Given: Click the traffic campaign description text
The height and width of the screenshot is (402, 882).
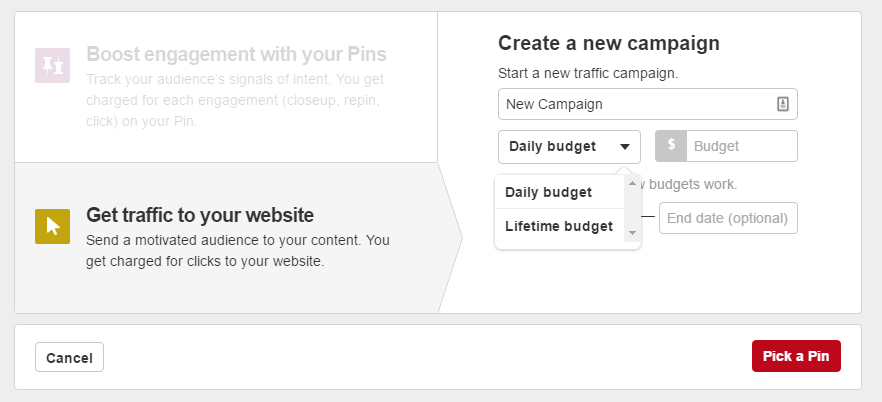Looking at the screenshot, I should [237, 251].
